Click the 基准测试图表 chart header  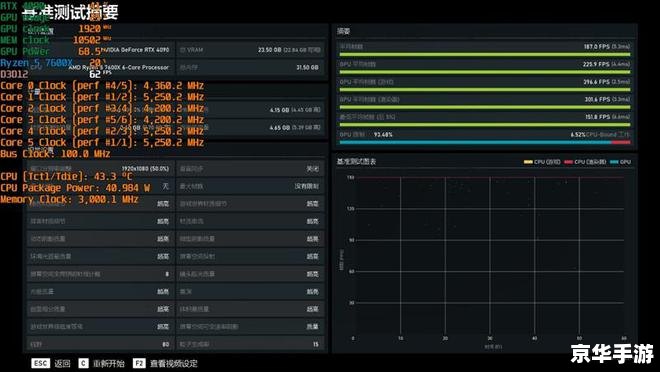[356, 161]
